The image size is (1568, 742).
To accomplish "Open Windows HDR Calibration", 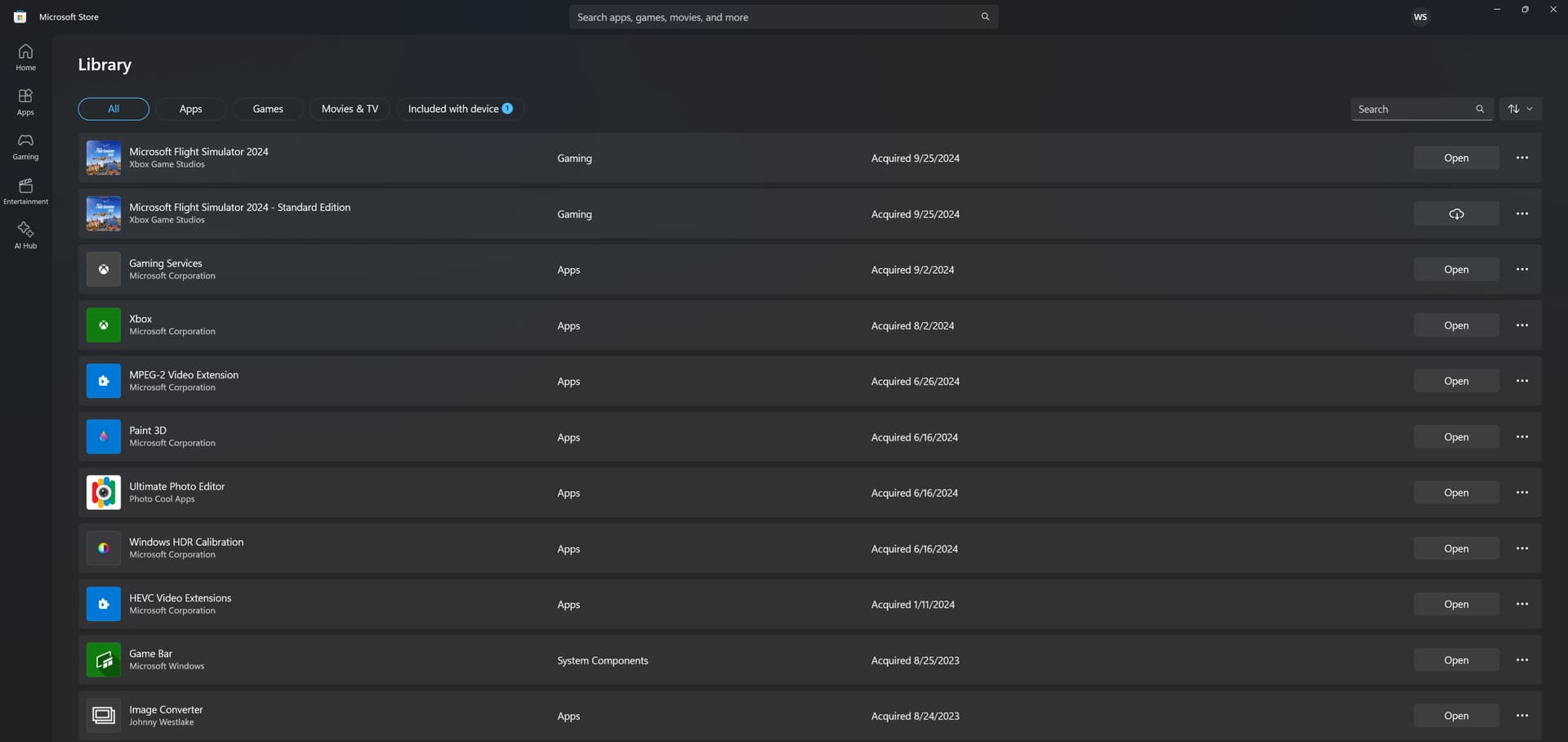I will 1456,548.
